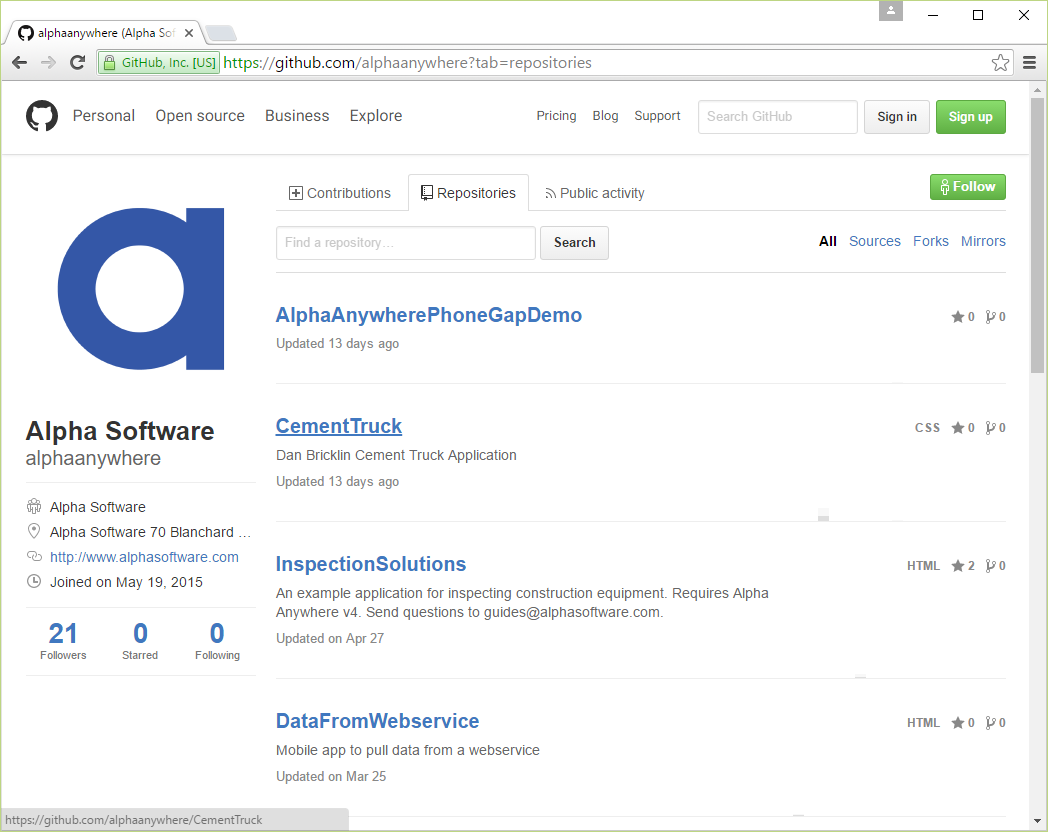Switch to the Contributions tab

pos(340,193)
